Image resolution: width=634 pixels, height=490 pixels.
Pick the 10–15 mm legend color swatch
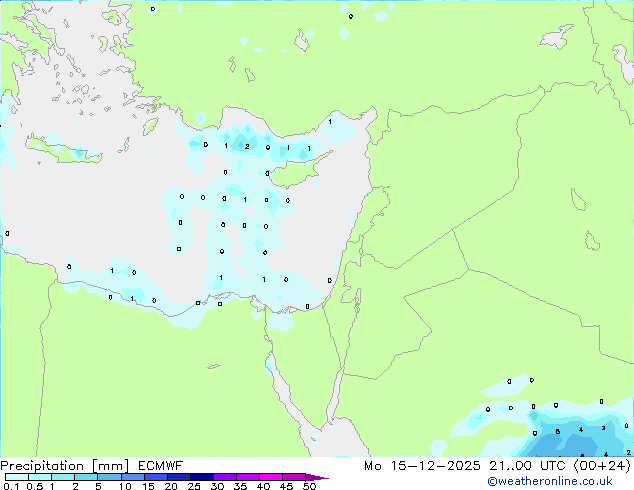(x=133, y=477)
